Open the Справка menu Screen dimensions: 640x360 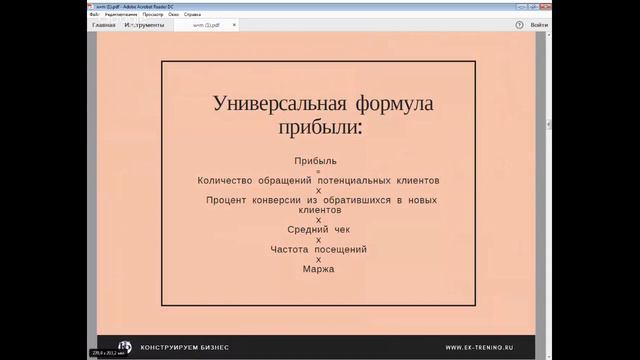(x=192, y=14)
